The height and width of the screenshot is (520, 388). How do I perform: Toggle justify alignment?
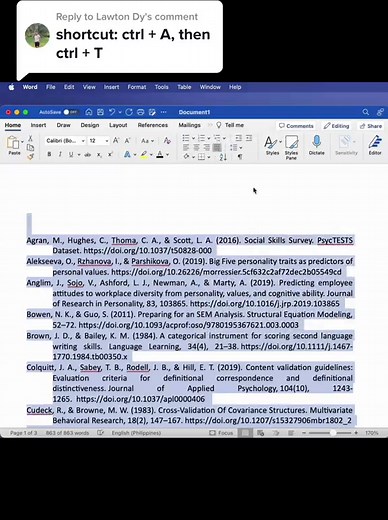[217, 147]
